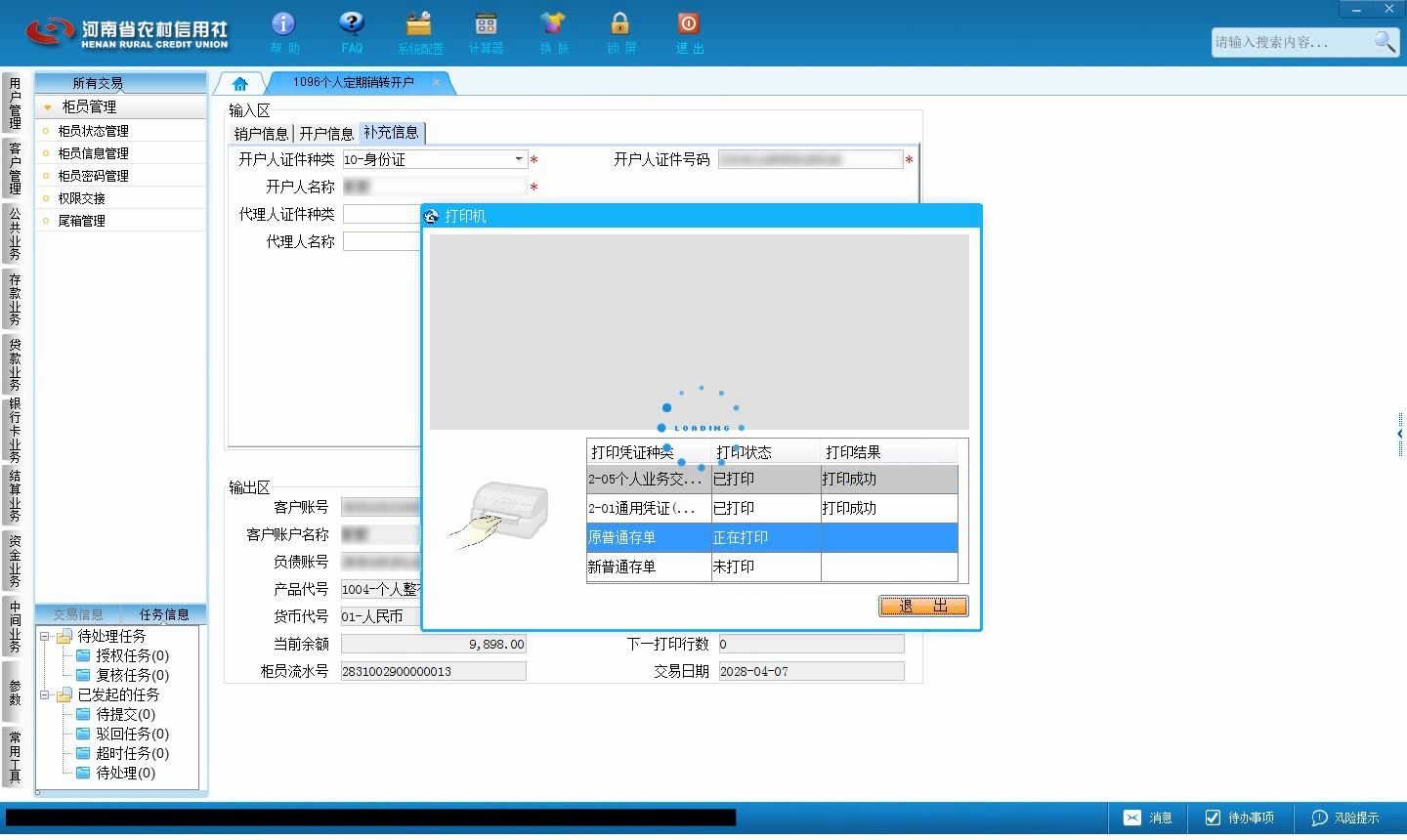Open 客户管理 vertical side tab
The height and width of the screenshot is (840, 1407).
pos(14,168)
